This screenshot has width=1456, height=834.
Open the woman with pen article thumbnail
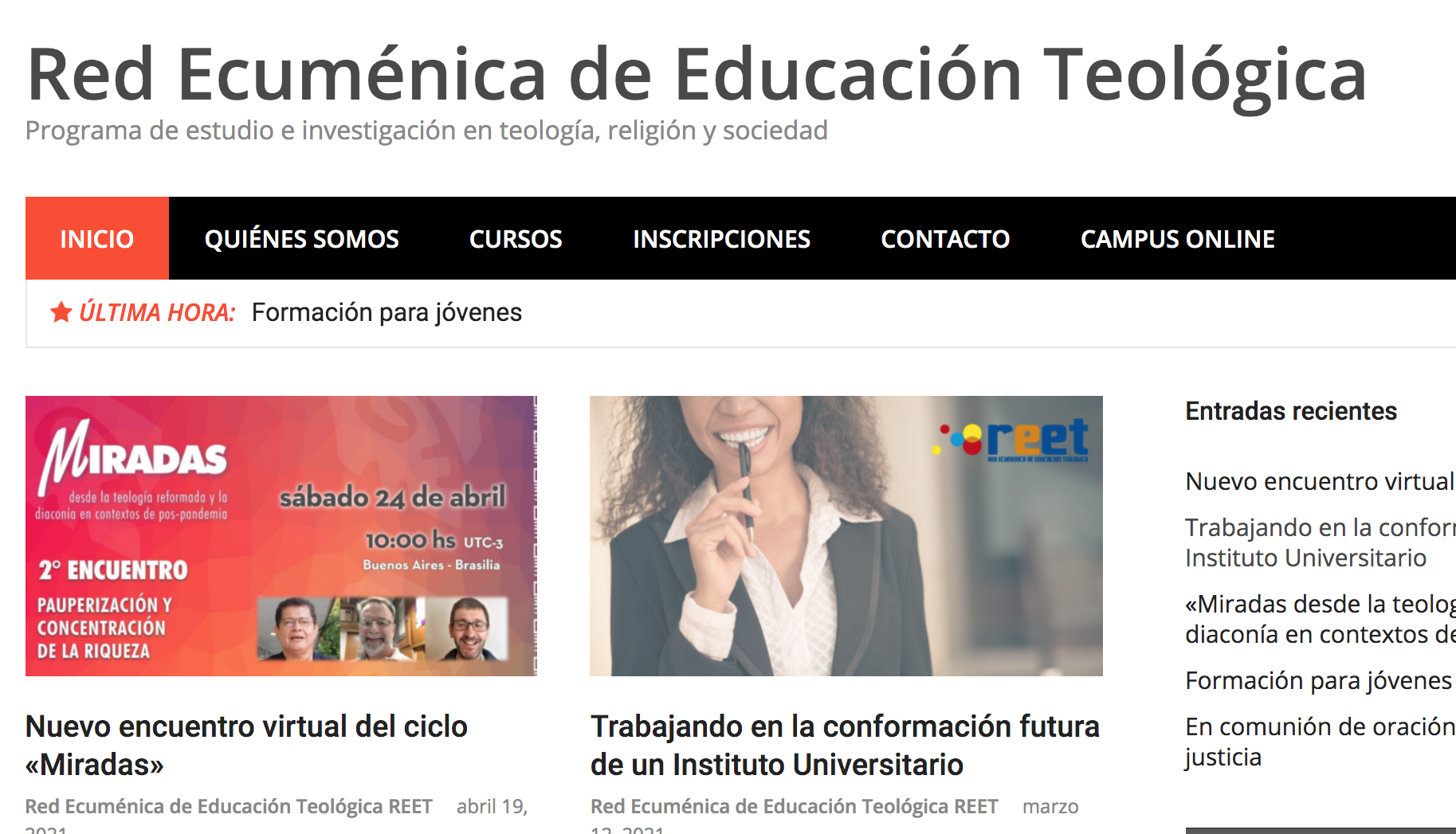tap(846, 536)
